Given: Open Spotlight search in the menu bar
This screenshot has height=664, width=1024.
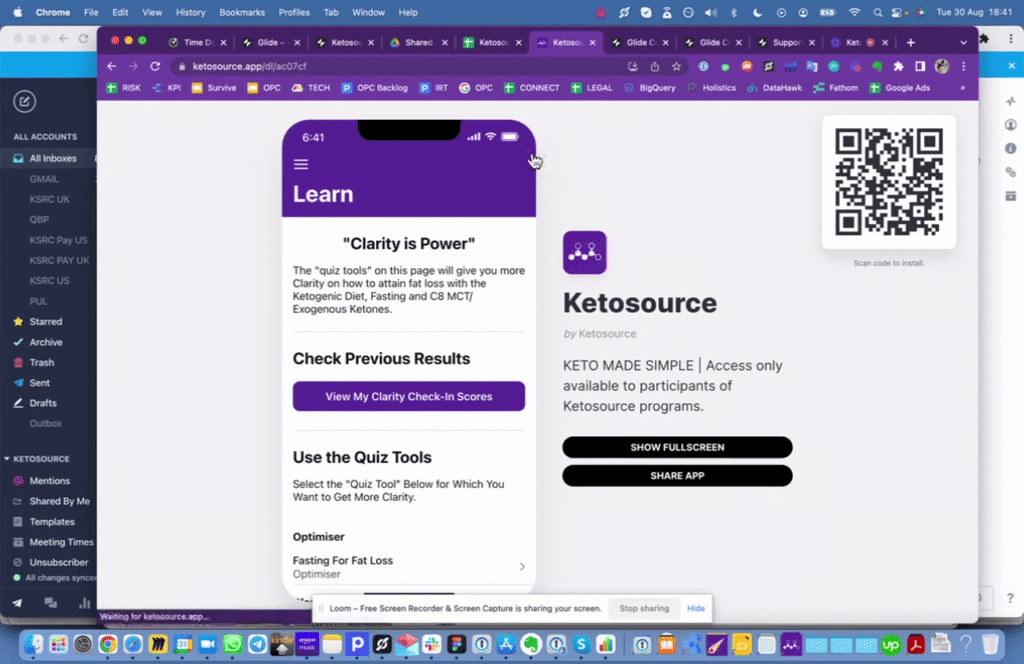Looking at the screenshot, I should point(877,12).
